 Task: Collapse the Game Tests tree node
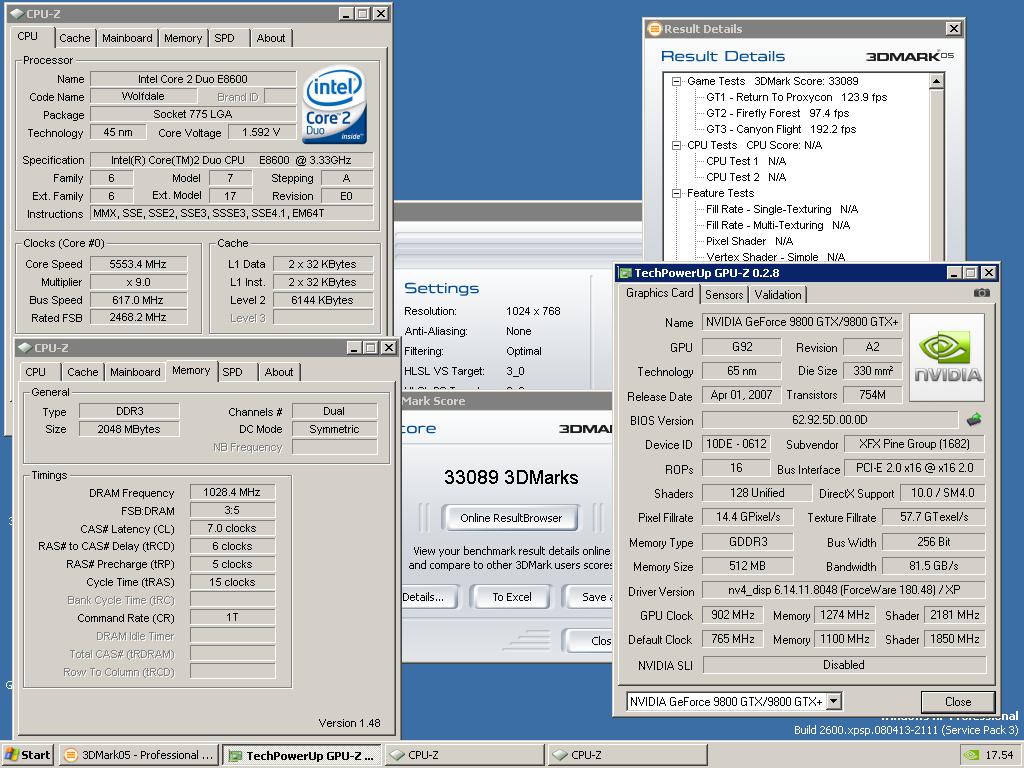point(677,81)
